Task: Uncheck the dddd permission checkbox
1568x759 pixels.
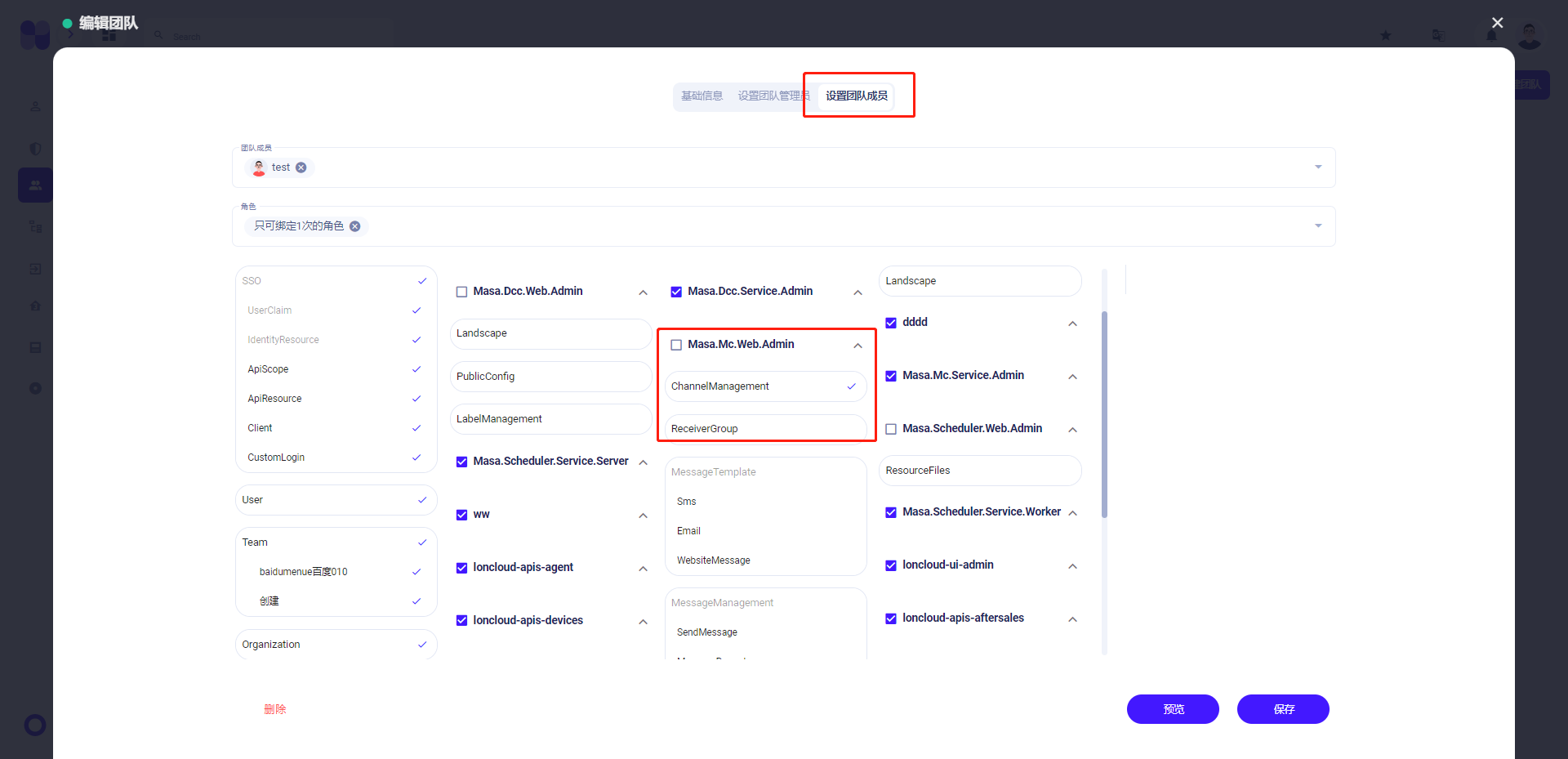Action: point(891,322)
